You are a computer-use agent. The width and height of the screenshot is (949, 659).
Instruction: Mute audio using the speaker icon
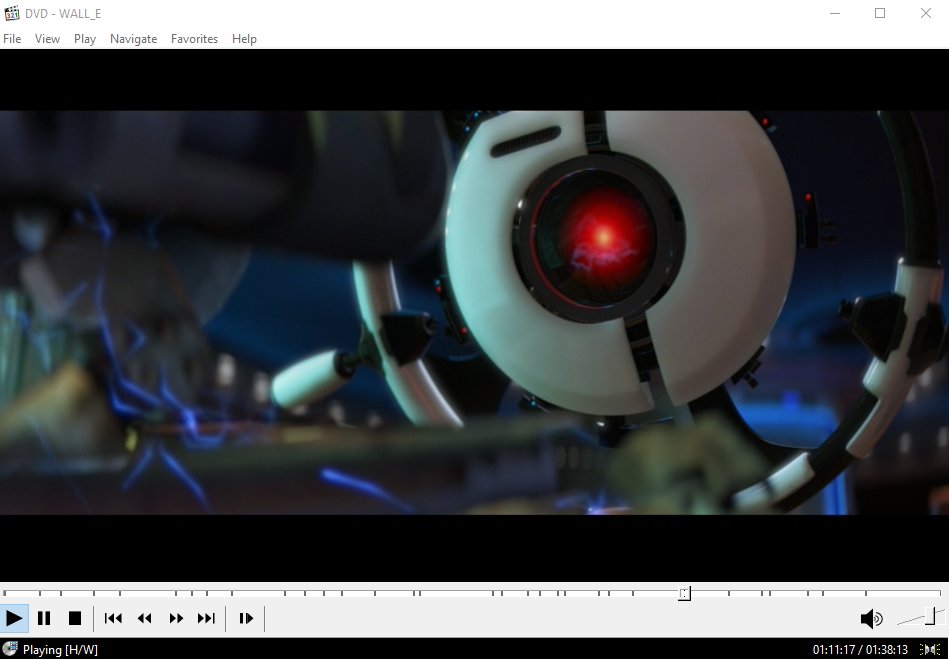click(872, 618)
